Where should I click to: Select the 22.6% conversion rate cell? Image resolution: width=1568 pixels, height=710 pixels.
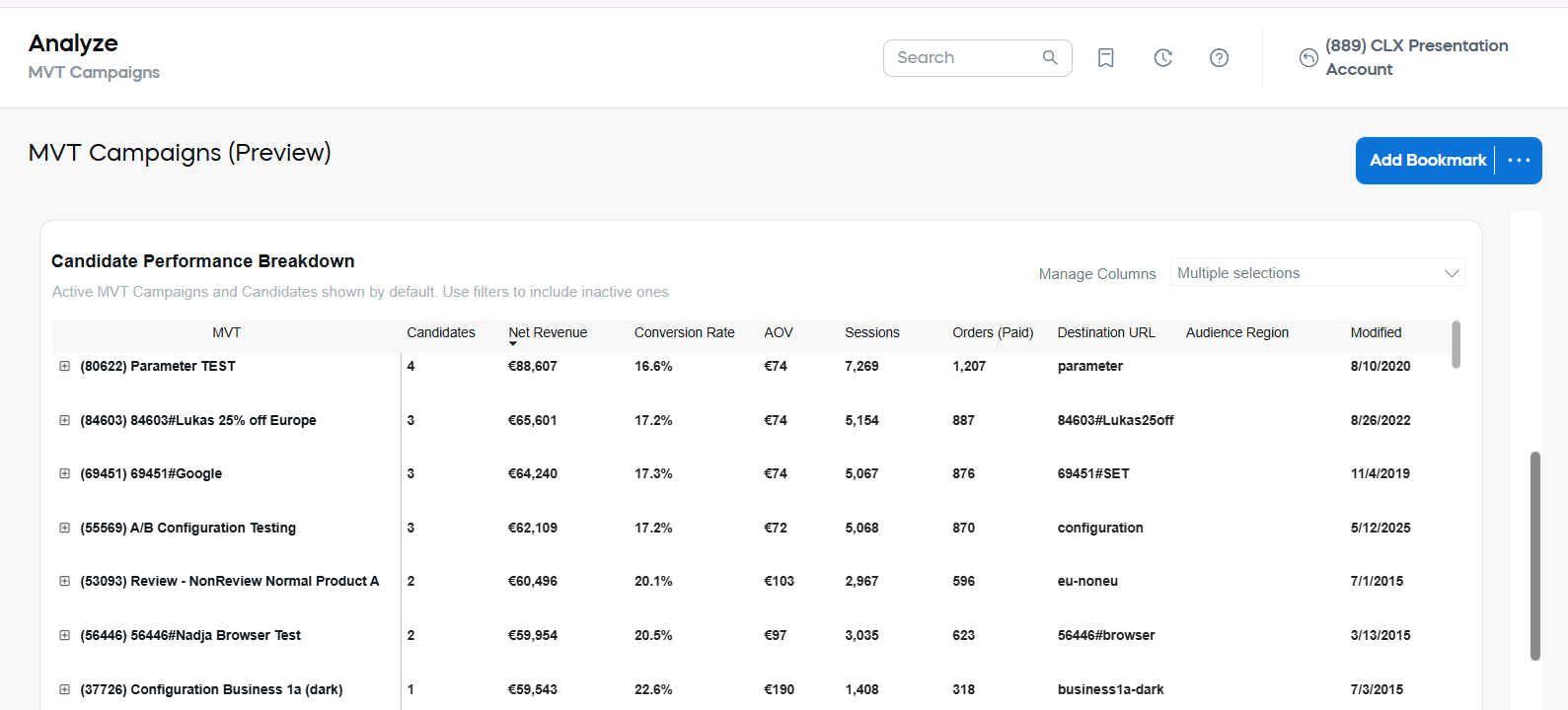click(x=653, y=689)
